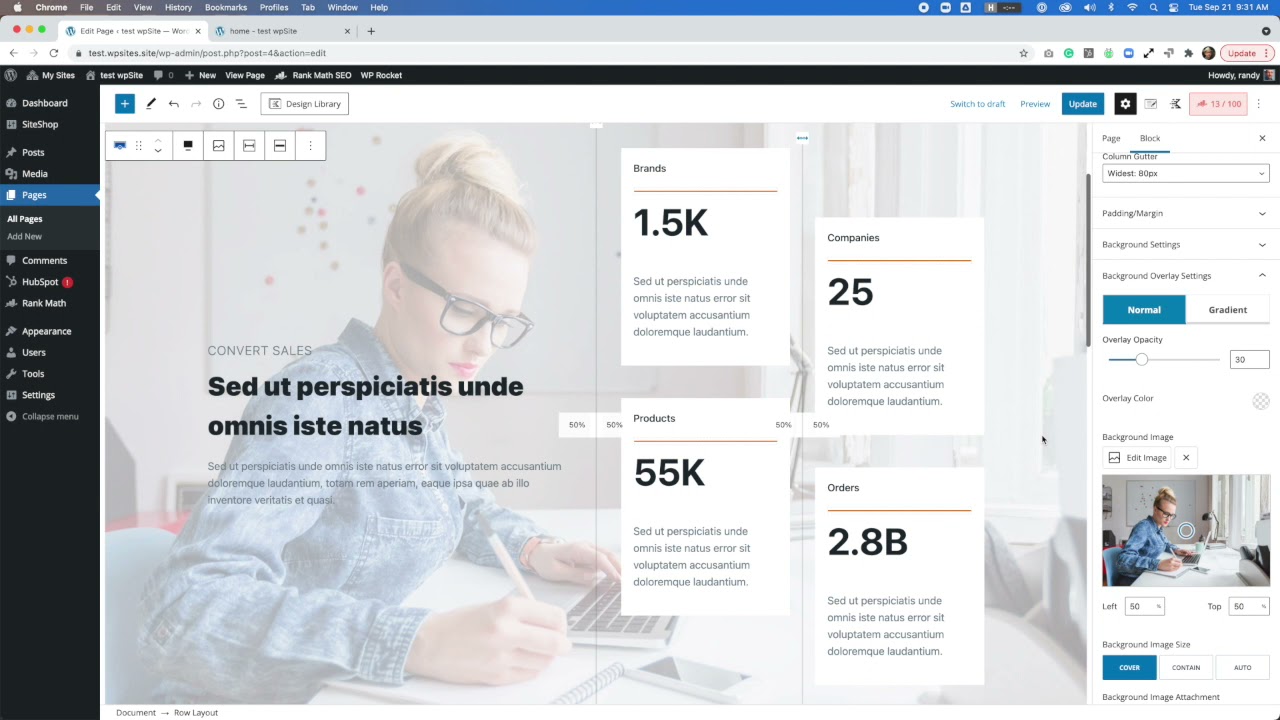Click the Left position field
Viewport: 1280px width, 720px height.
click(x=1145, y=606)
